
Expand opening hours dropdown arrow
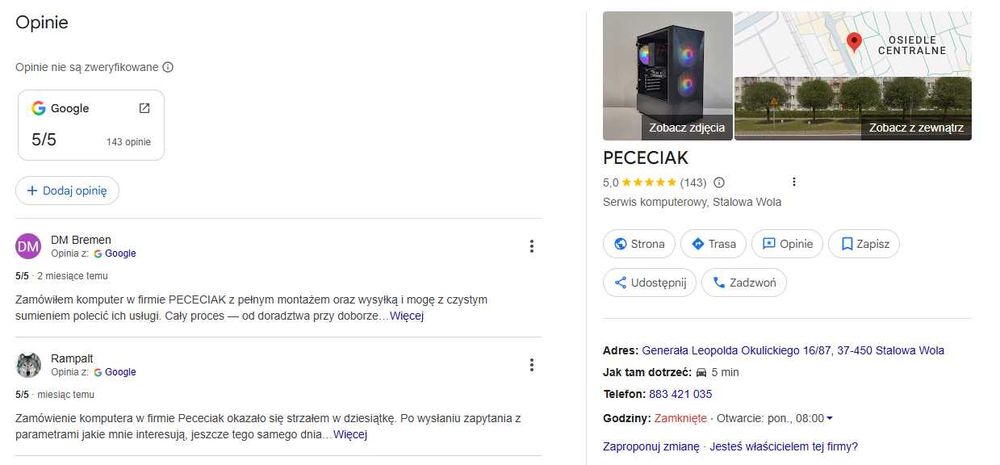pyautogui.click(x=830, y=419)
